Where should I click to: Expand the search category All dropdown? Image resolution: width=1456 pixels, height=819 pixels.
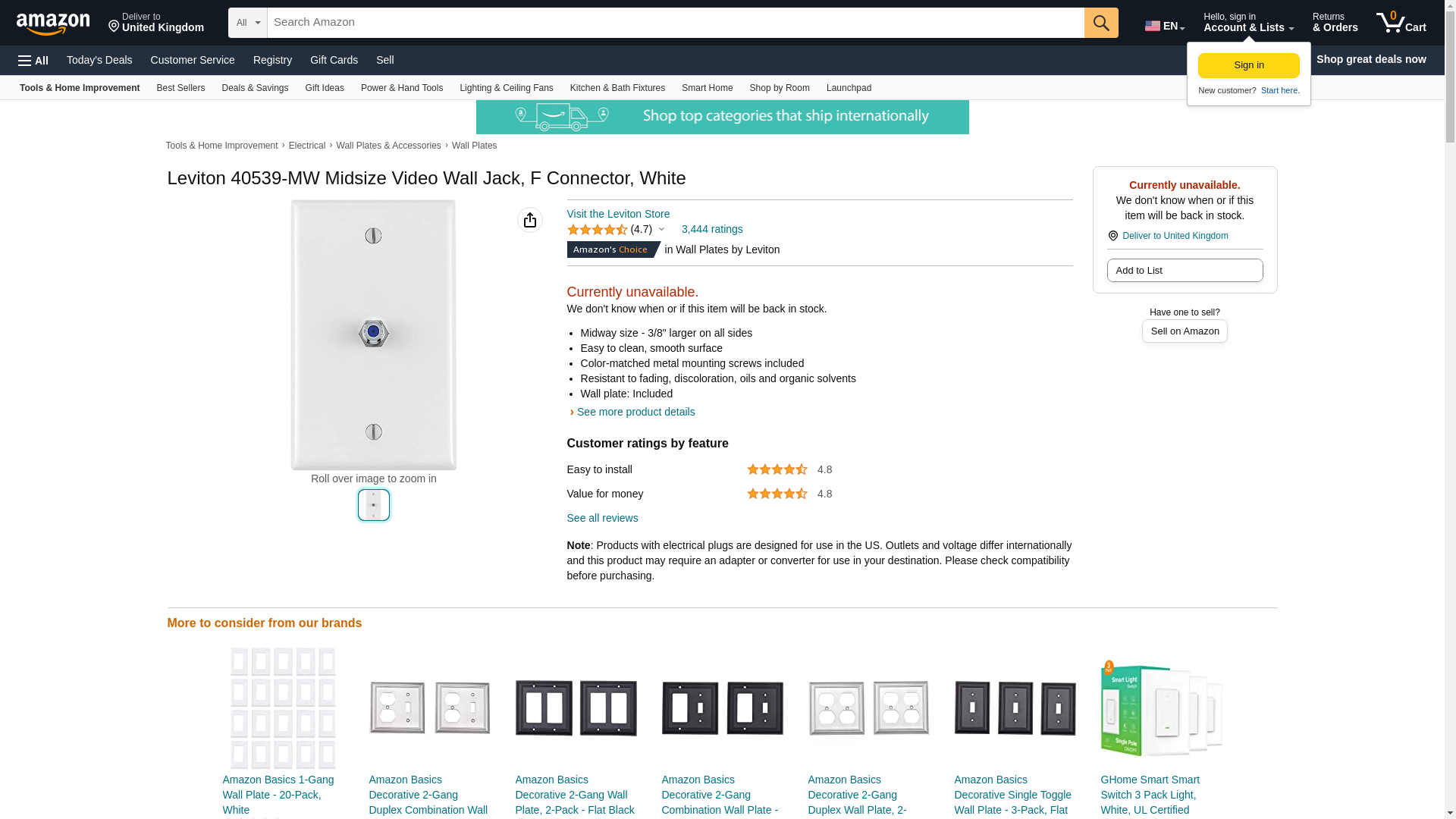[x=248, y=23]
